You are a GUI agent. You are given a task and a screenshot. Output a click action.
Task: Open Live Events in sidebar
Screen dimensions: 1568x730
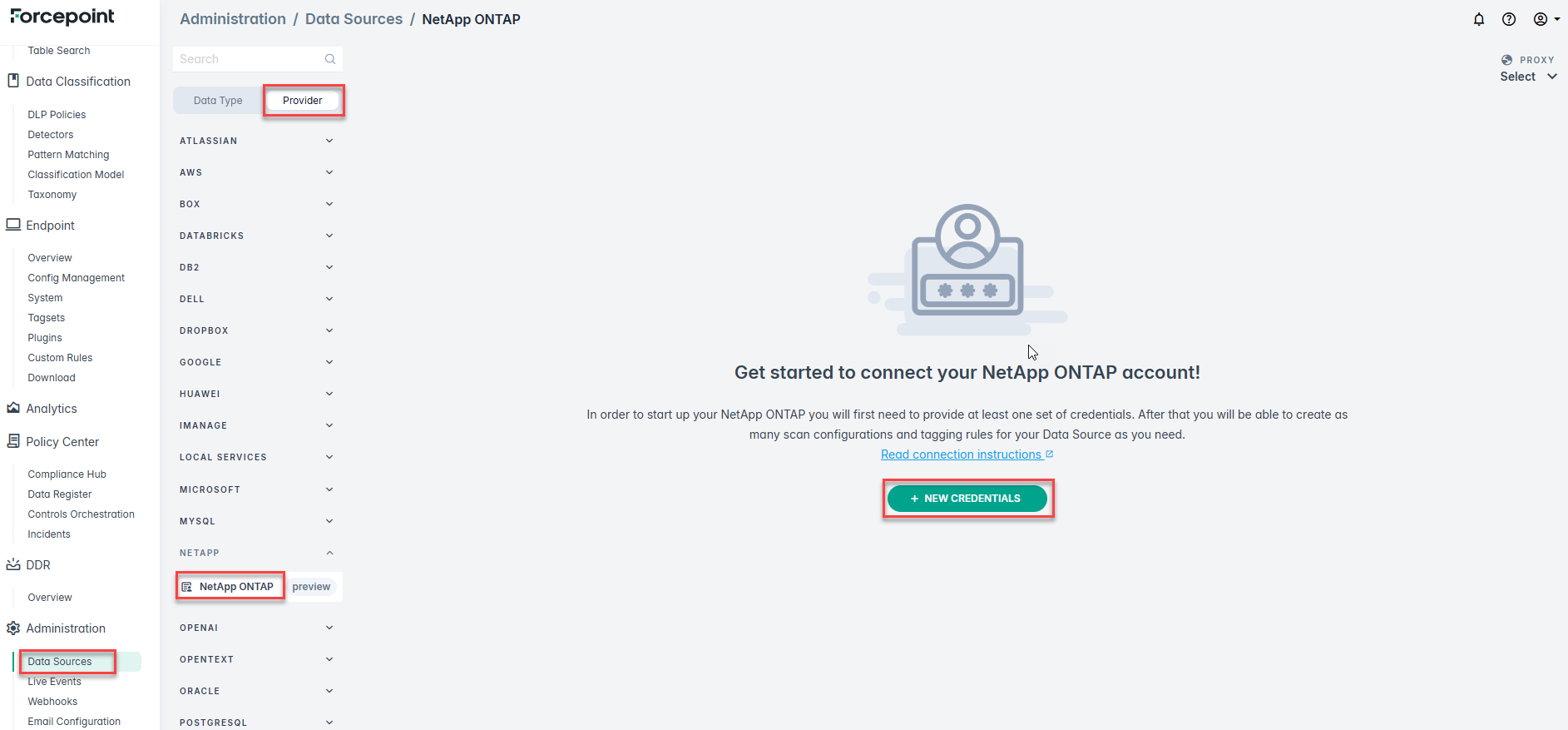tap(55, 682)
